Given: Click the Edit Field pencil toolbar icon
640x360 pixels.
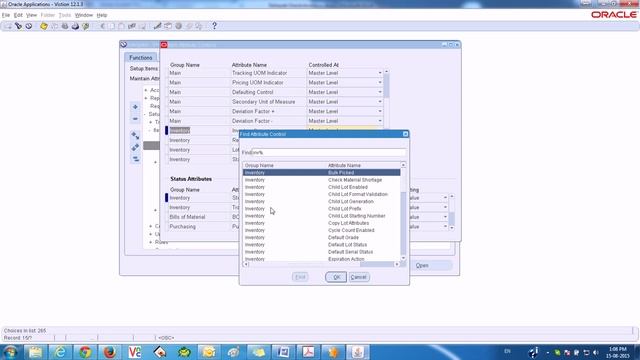Looking at the screenshot, I should point(158,26).
